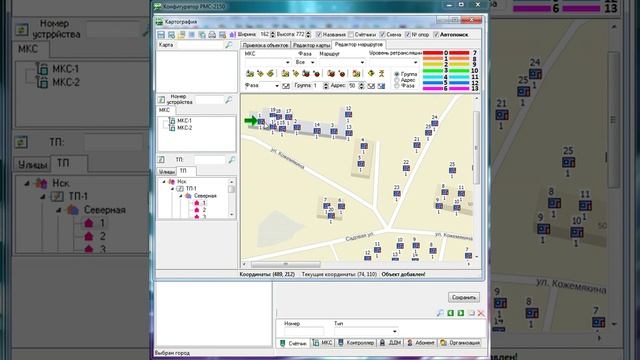Toggle the Схема checkbox
Screen dimensions: 640x360
[382, 35]
